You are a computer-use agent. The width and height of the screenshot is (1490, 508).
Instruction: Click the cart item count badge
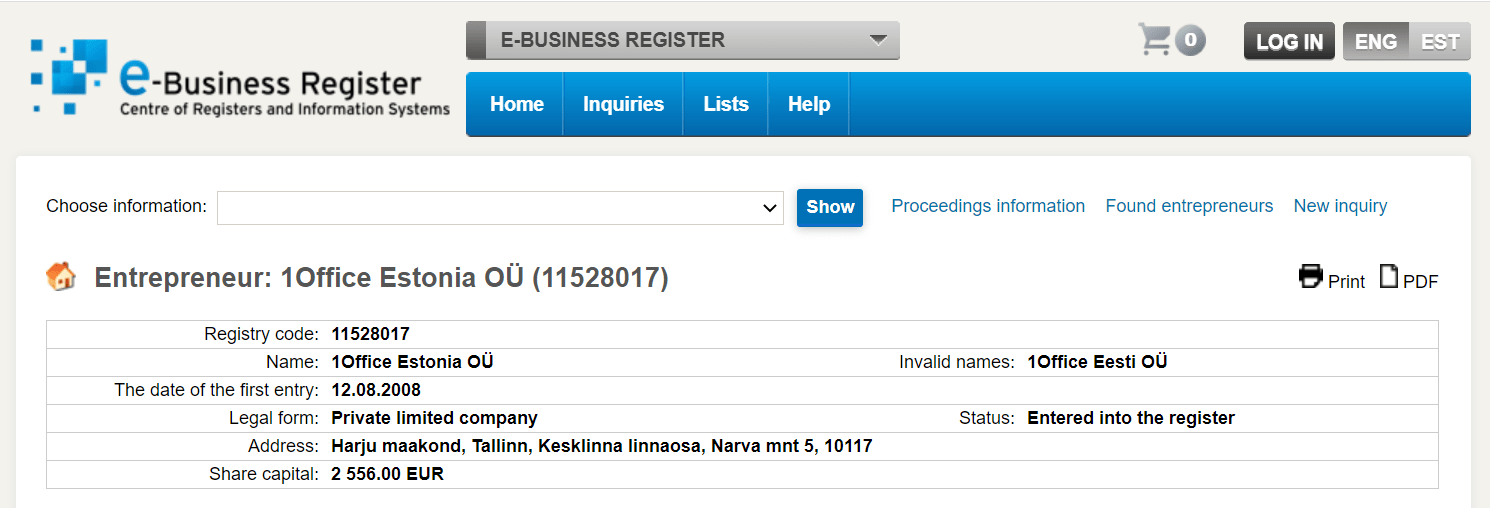(1190, 41)
